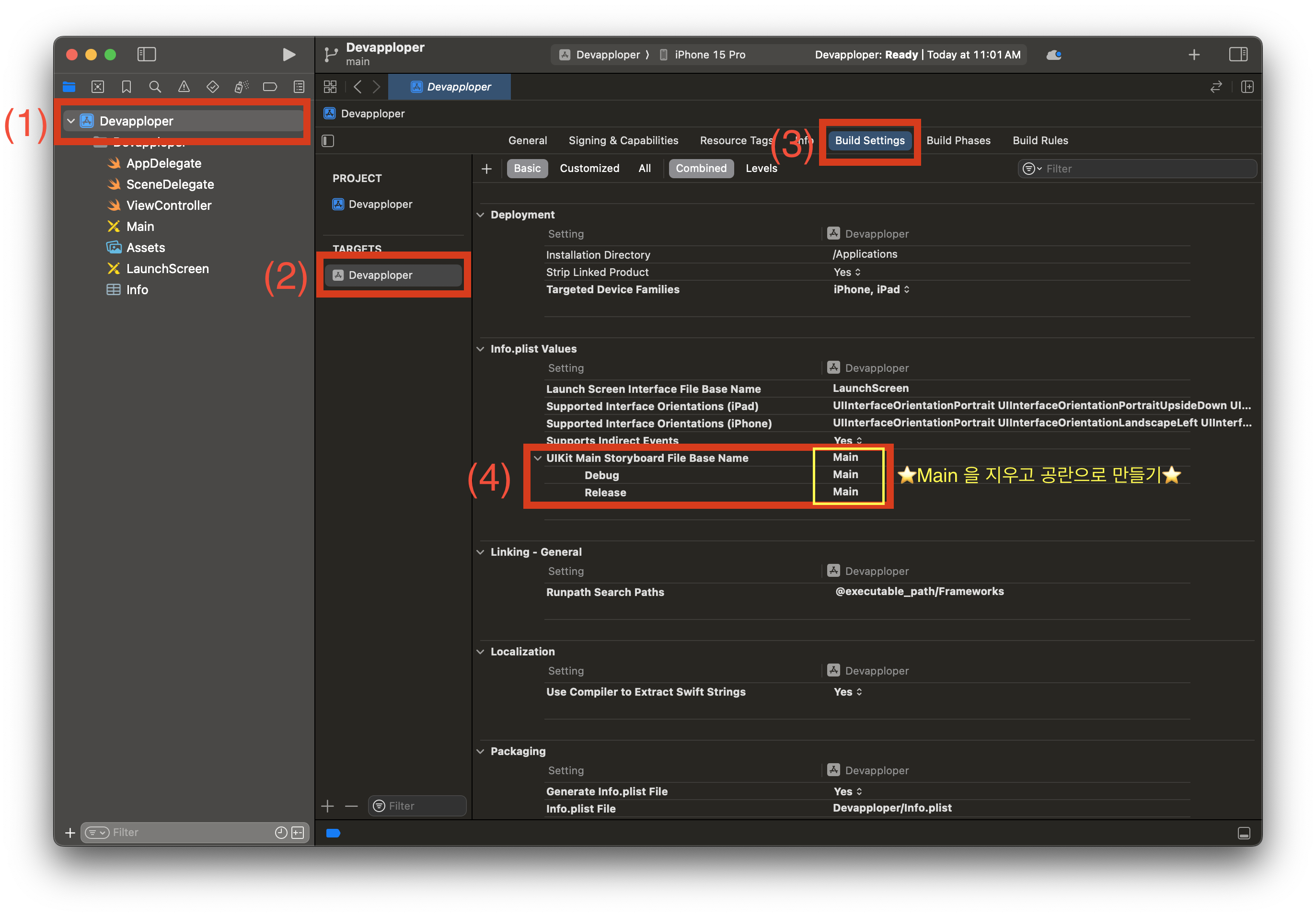Viewport: 1316px width, 917px height.
Task: Open Targeted Device Families dropdown
Action: [x=871, y=289]
